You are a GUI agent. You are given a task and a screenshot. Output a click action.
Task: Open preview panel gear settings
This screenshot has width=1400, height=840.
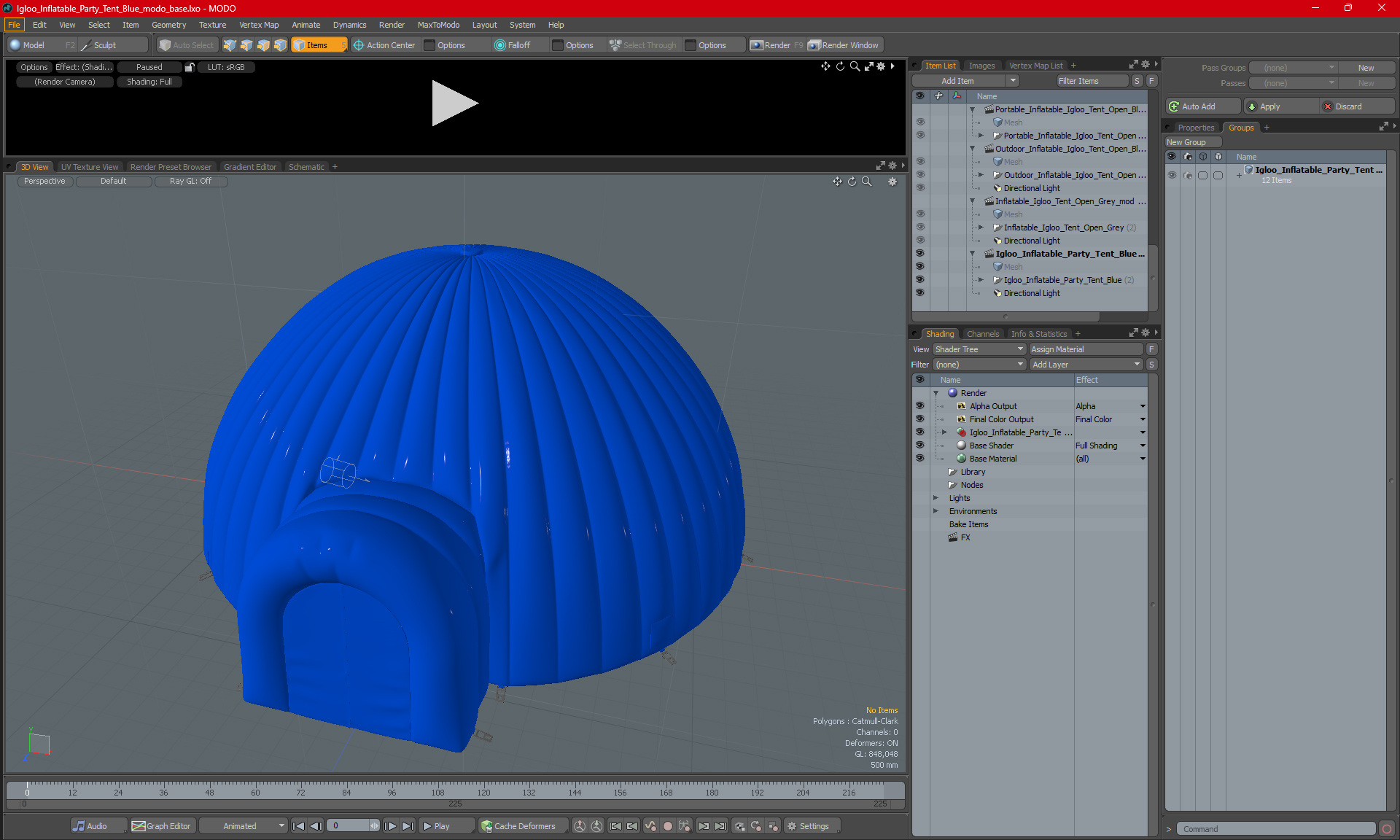point(881,66)
